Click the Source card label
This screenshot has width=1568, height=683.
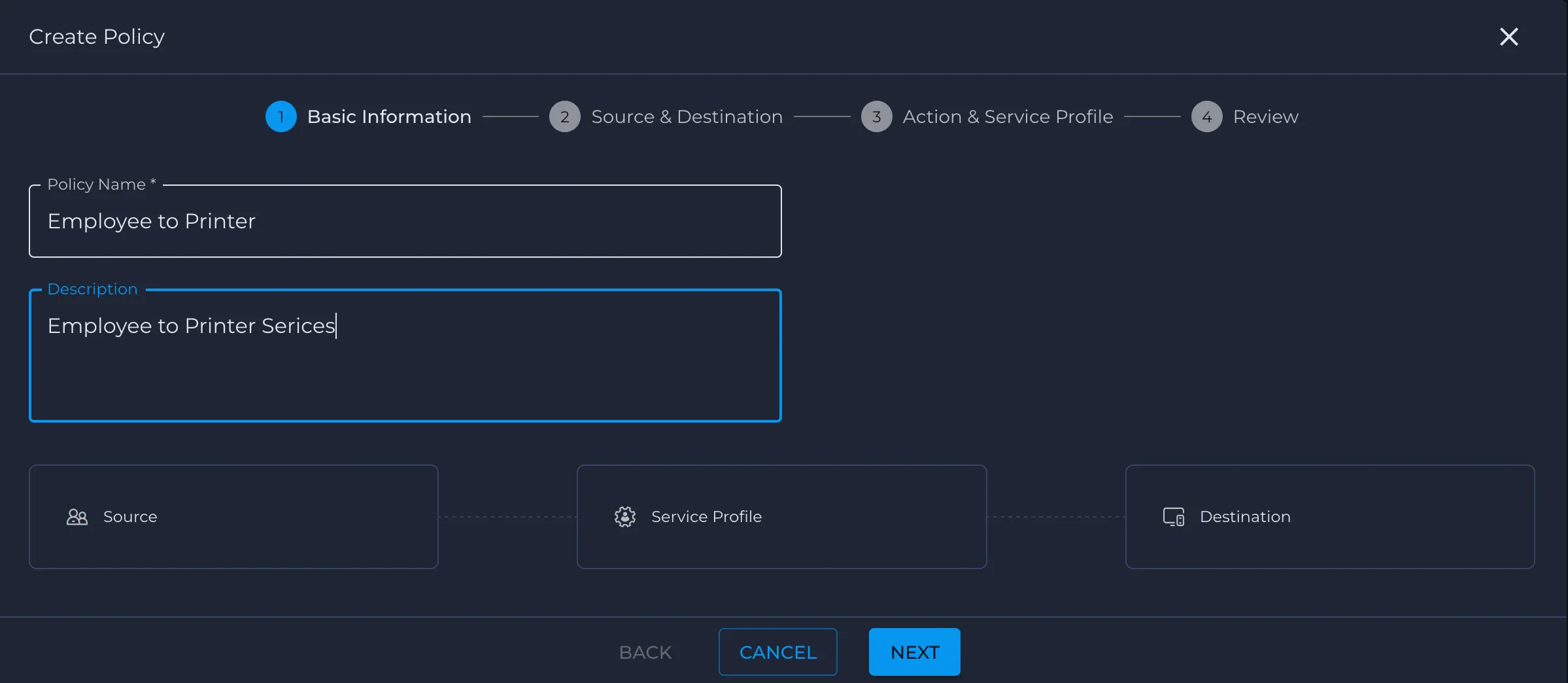pyautogui.click(x=130, y=517)
